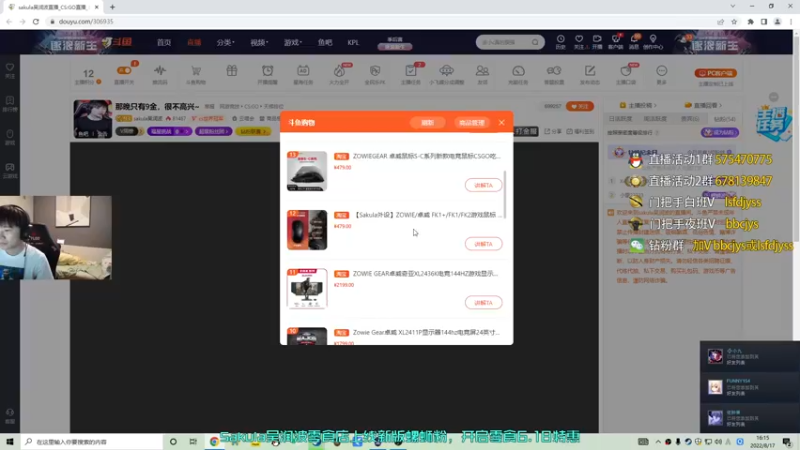Click the XL2436K monitor product thumbnail
The height and width of the screenshot is (450, 800).
[307, 288]
